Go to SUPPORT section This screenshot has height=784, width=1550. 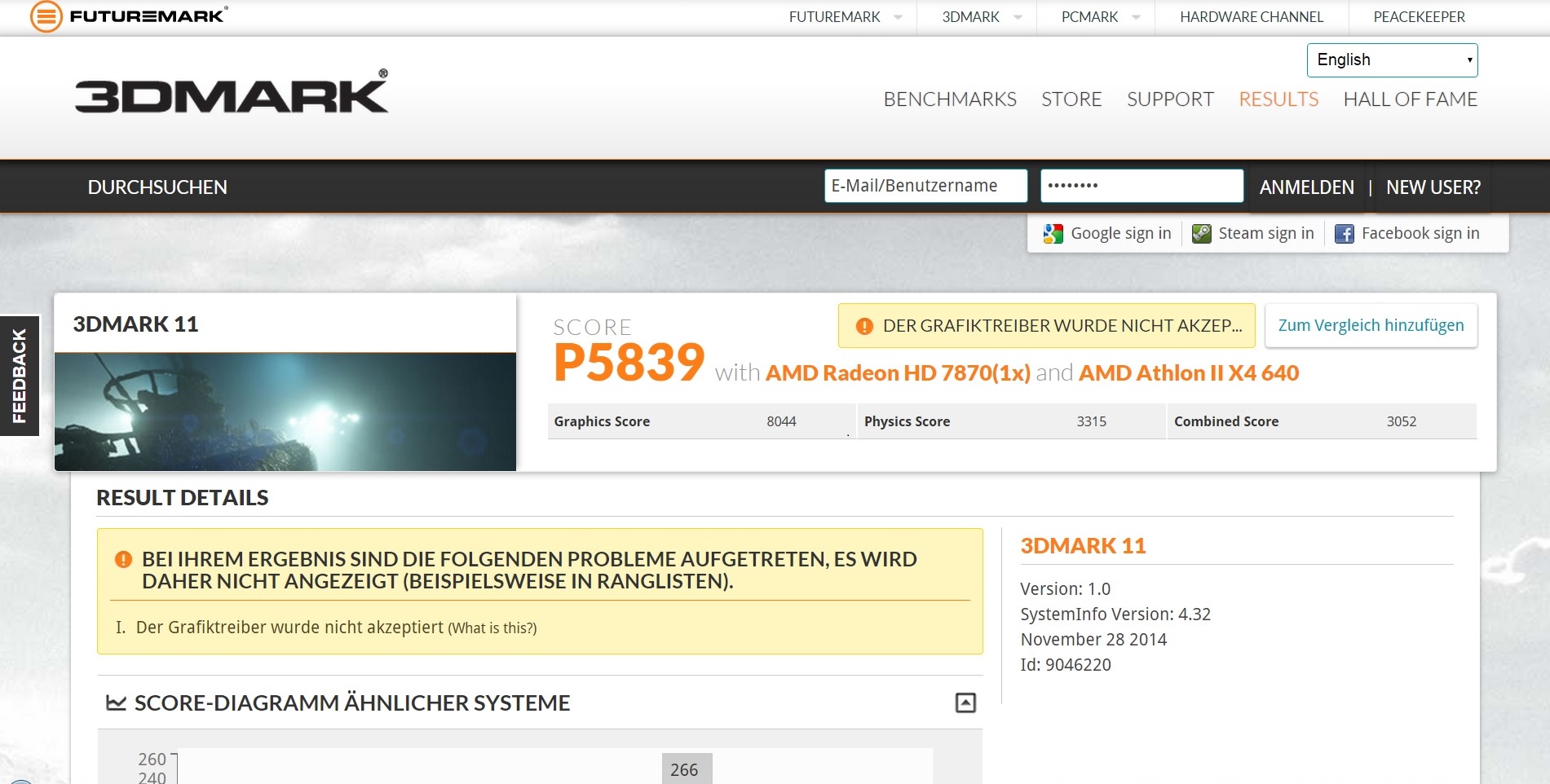tap(1170, 99)
